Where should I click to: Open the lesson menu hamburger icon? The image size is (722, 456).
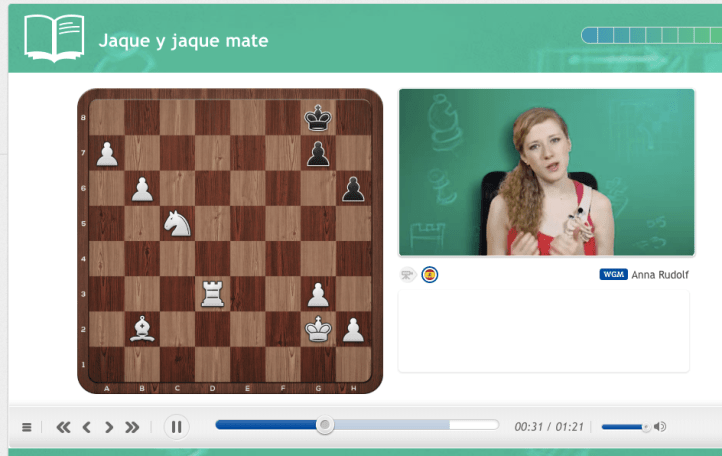[x=27, y=427]
